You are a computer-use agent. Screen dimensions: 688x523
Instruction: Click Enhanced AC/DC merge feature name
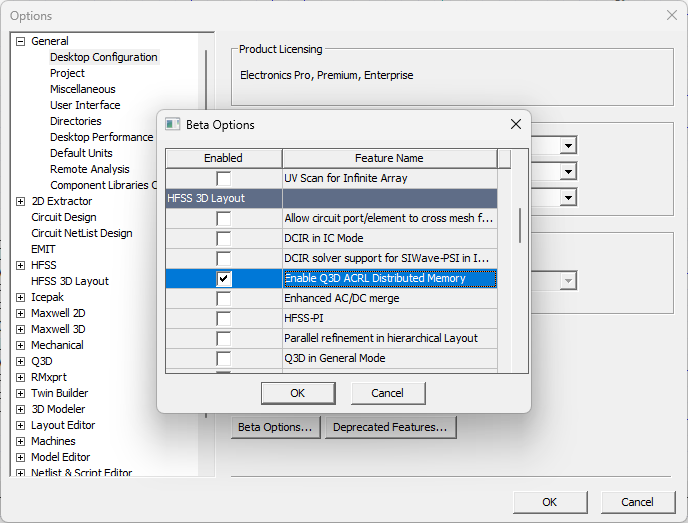(x=342, y=298)
